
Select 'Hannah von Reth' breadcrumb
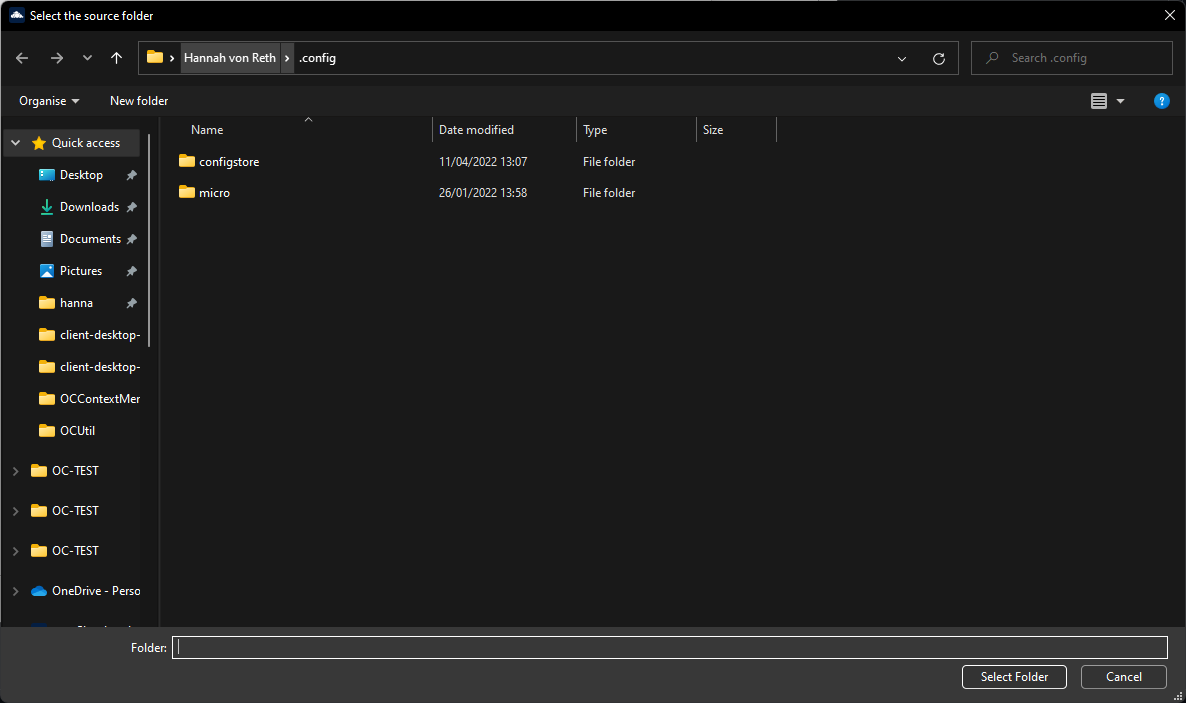(x=230, y=58)
